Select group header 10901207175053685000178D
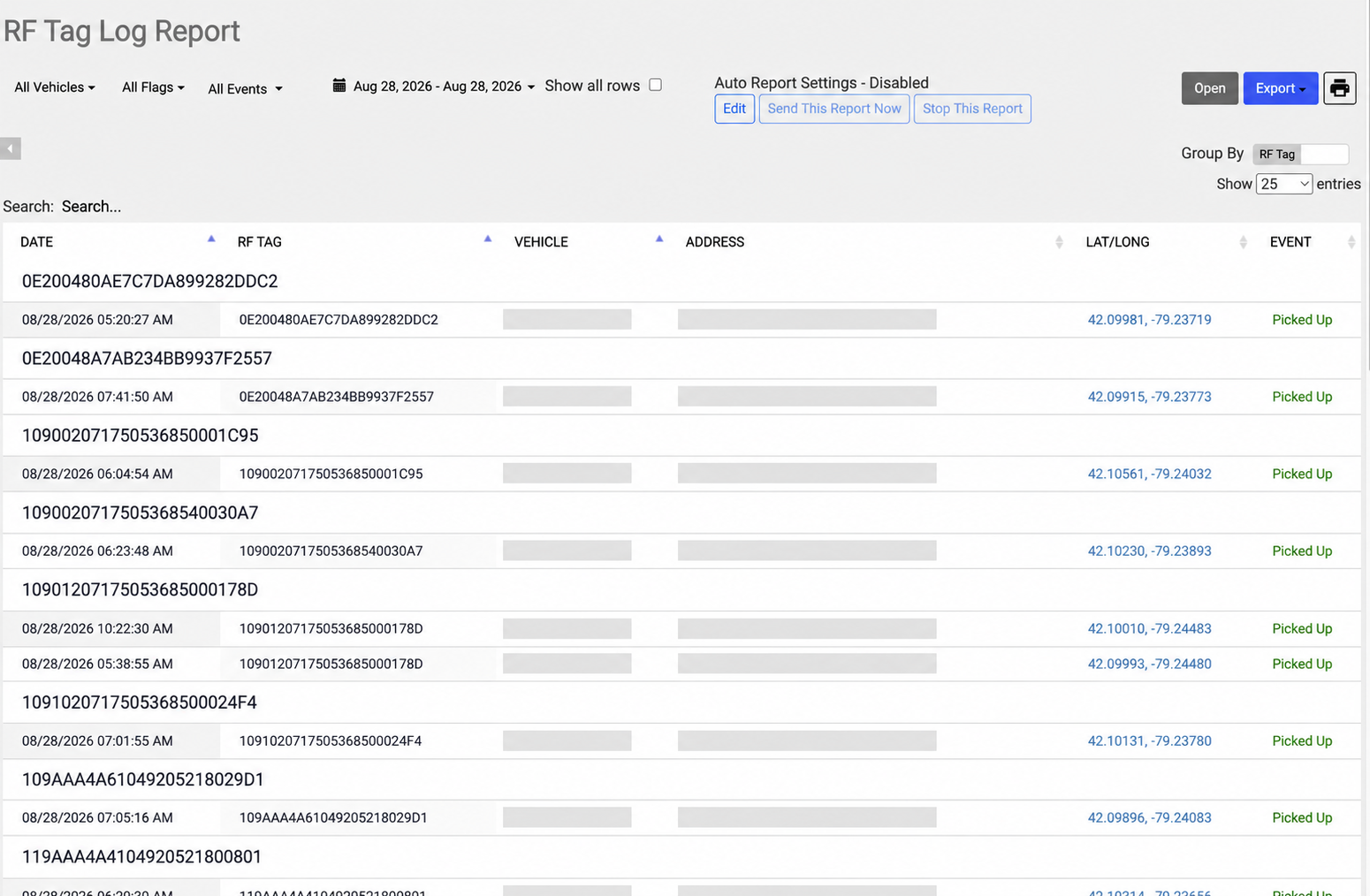The height and width of the screenshot is (896, 1370). 141,589
